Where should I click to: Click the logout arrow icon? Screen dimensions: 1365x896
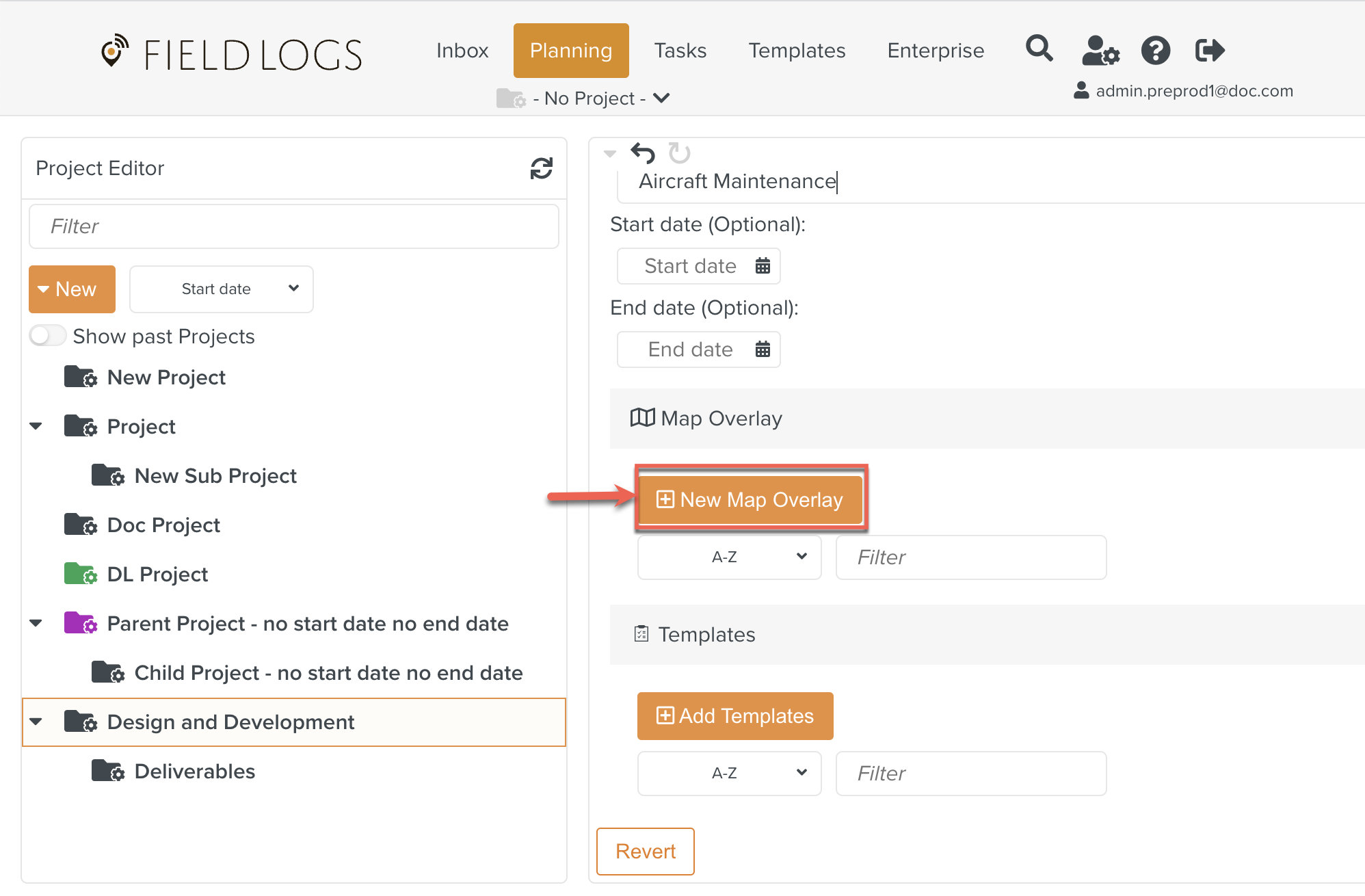tap(1209, 51)
